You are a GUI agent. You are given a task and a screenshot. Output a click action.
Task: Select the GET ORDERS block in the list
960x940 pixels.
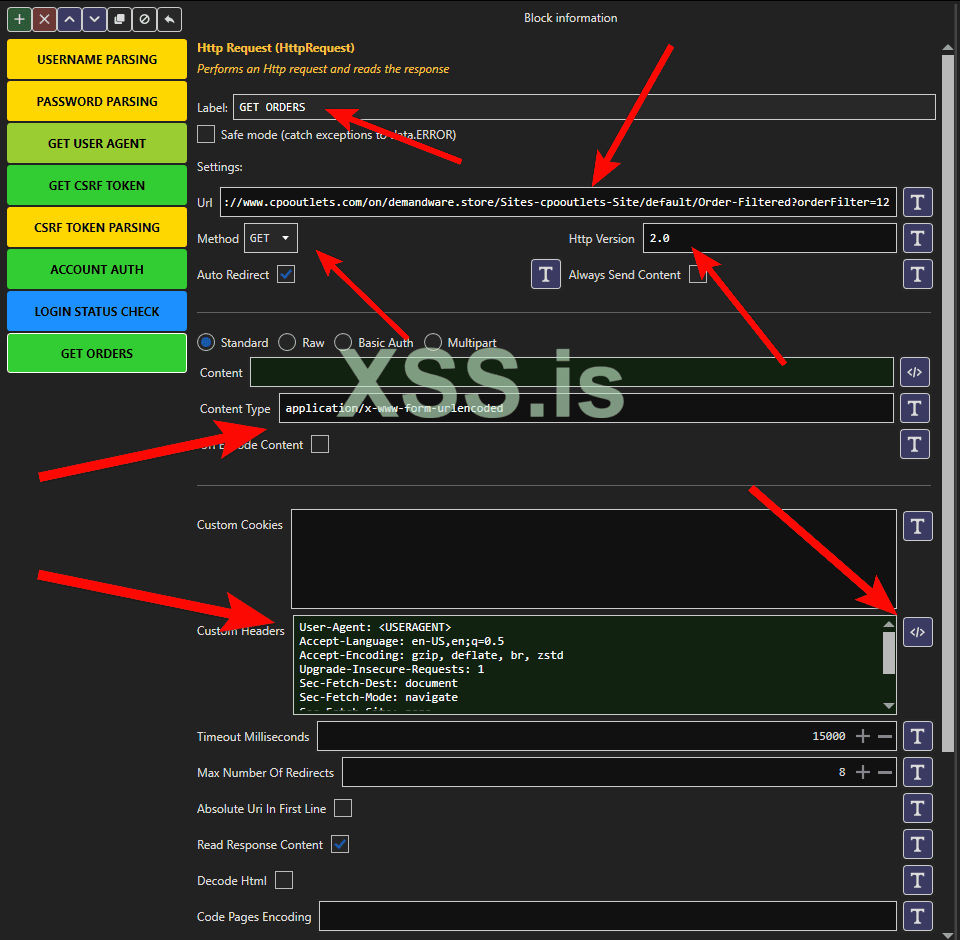97,353
